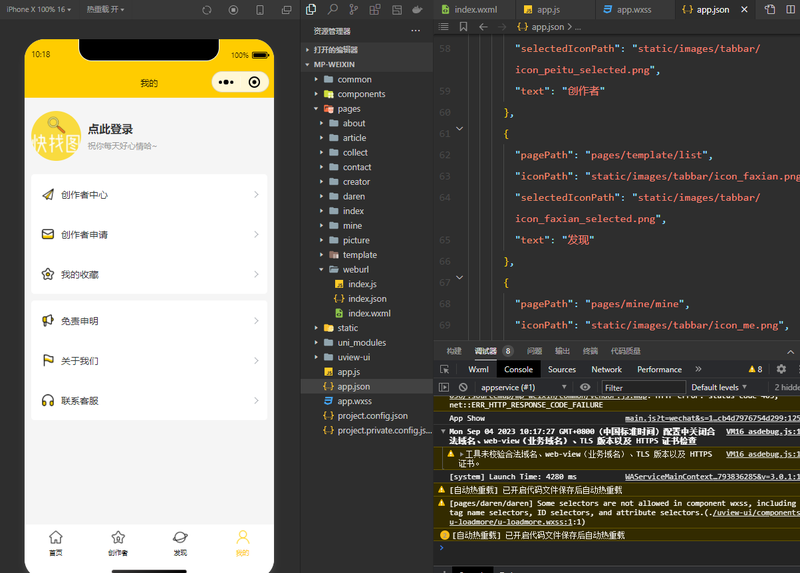Open the Performance devtools tab
Screen dimensions: 800x573
(x=659, y=369)
